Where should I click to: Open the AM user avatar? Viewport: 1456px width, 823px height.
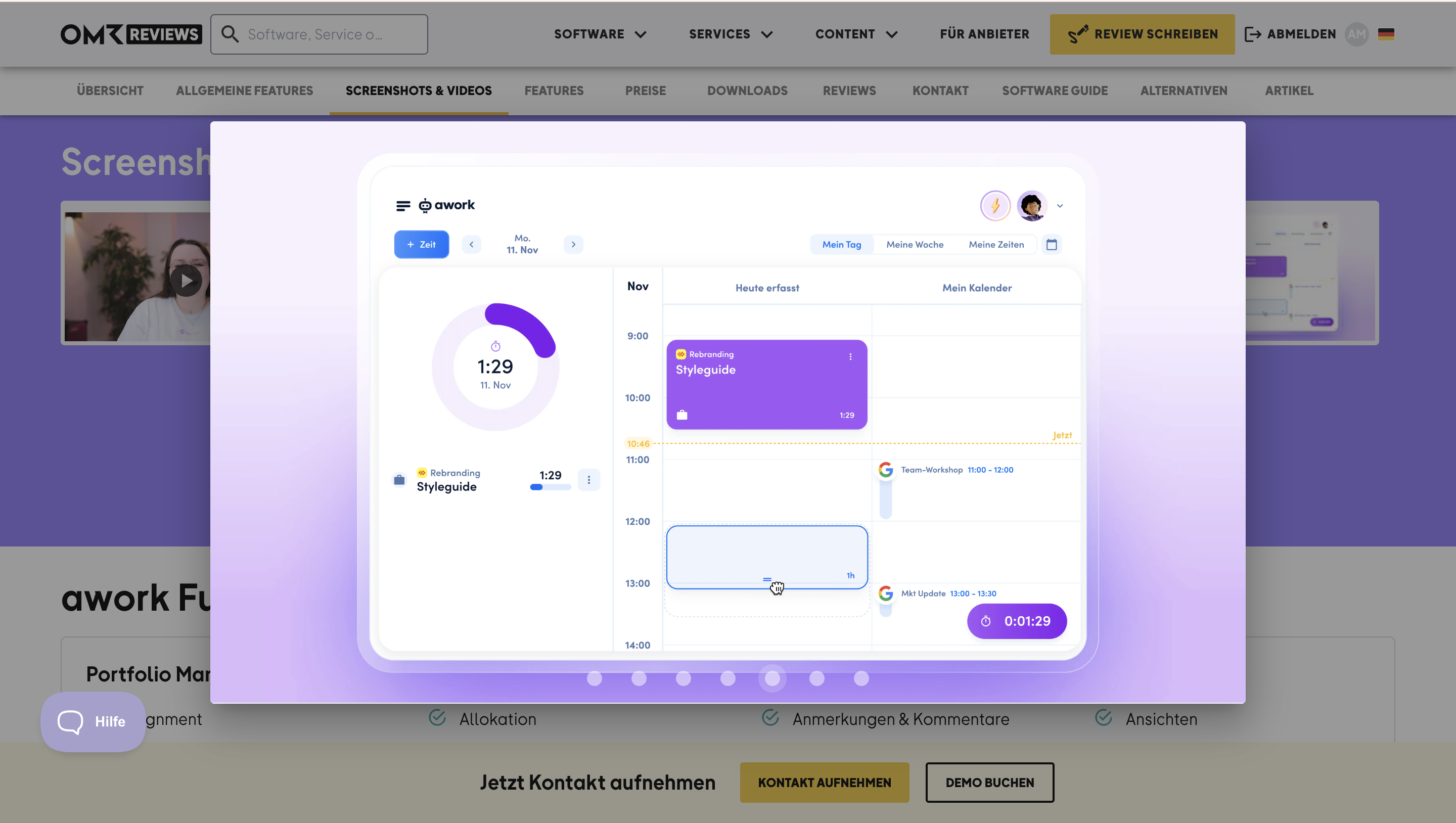tap(1356, 34)
